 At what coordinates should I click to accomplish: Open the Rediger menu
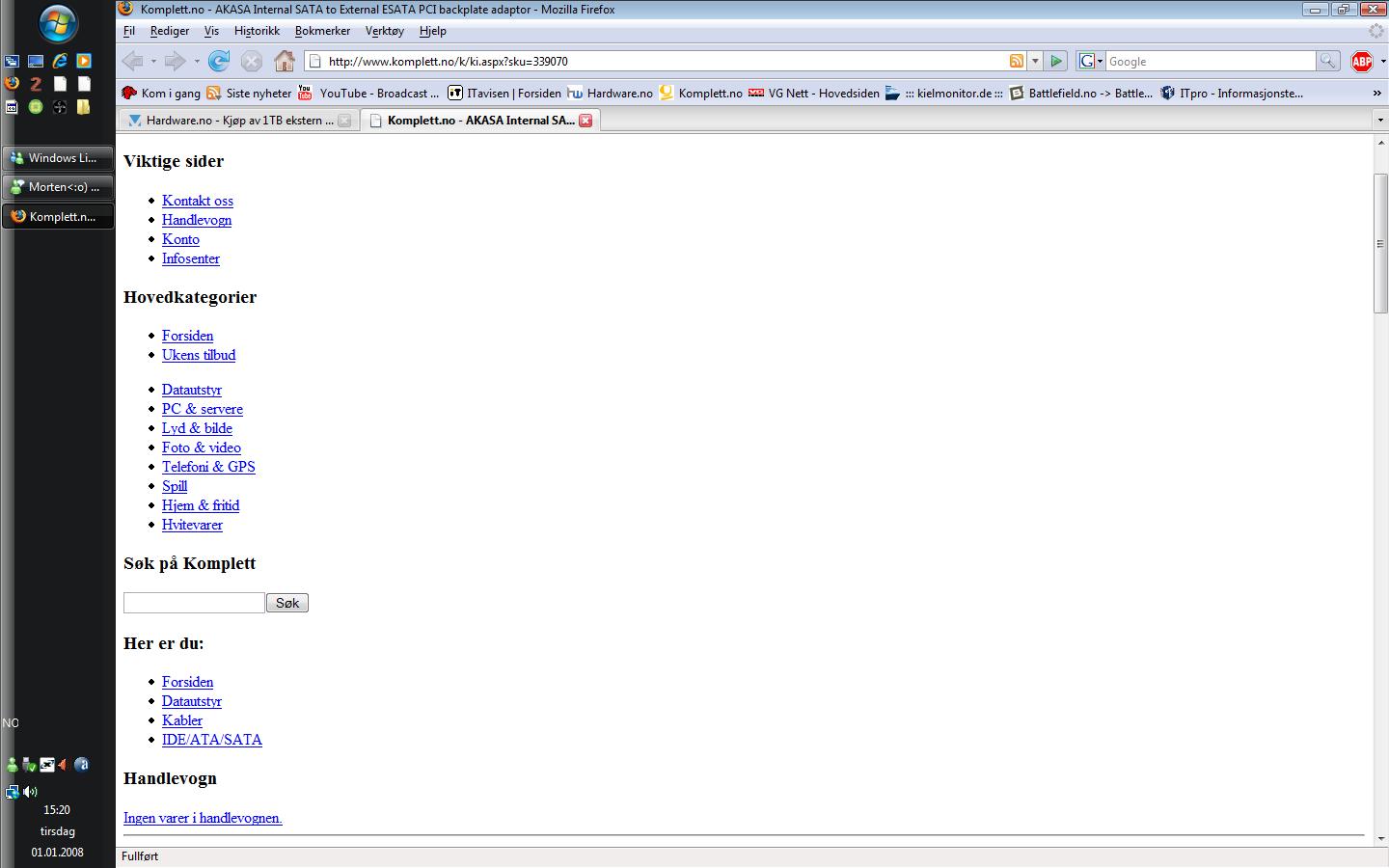click(x=170, y=31)
